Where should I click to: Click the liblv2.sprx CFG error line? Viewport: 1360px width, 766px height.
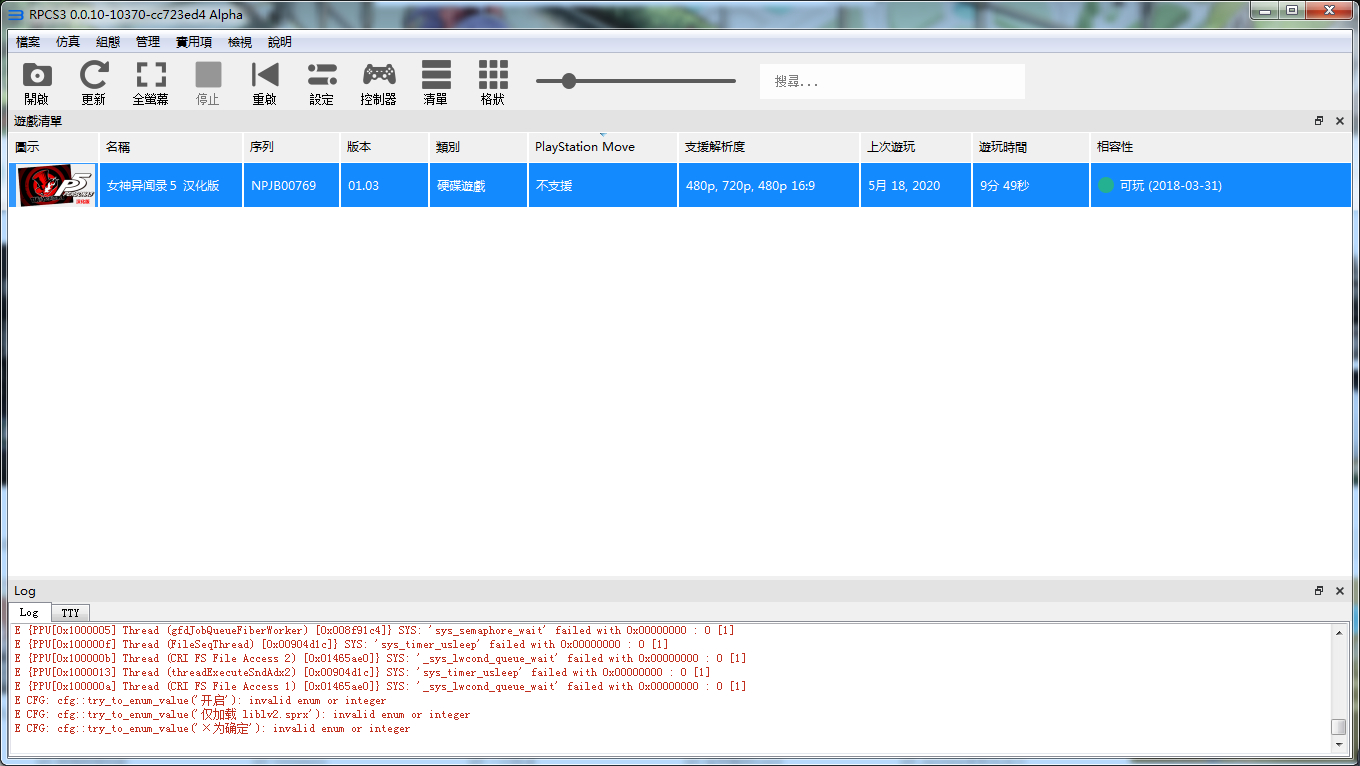242,714
